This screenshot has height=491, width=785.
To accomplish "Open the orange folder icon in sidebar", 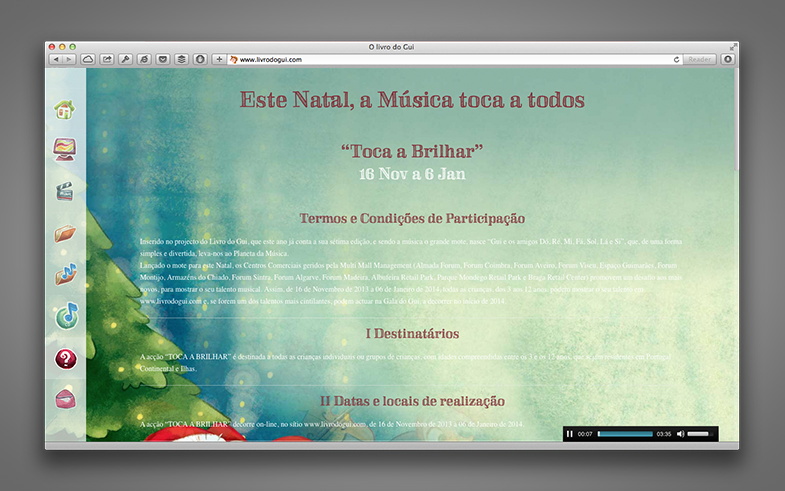I will click(65, 233).
